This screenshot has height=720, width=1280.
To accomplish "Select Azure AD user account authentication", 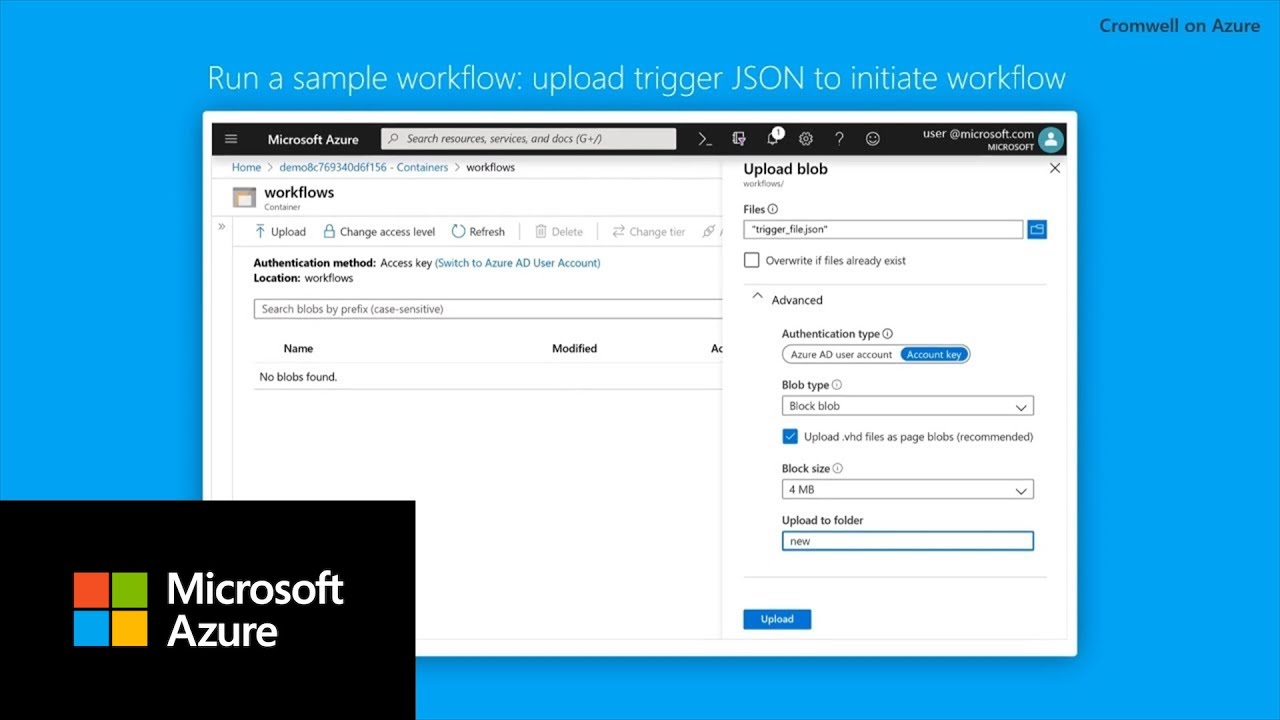I will pos(841,354).
